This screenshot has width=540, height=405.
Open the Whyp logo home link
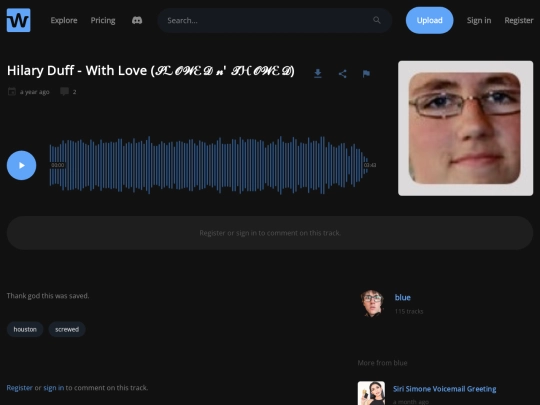pyautogui.click(x=19, y=20)
